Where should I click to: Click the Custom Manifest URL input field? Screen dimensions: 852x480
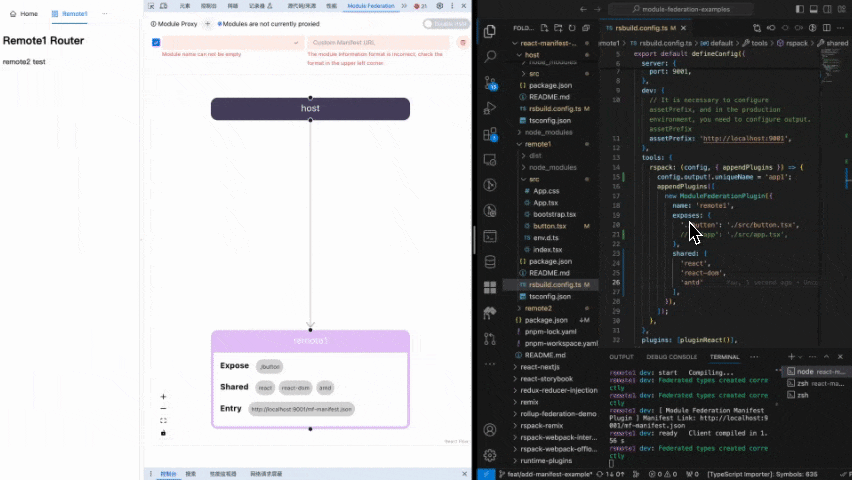pos(378,43)
